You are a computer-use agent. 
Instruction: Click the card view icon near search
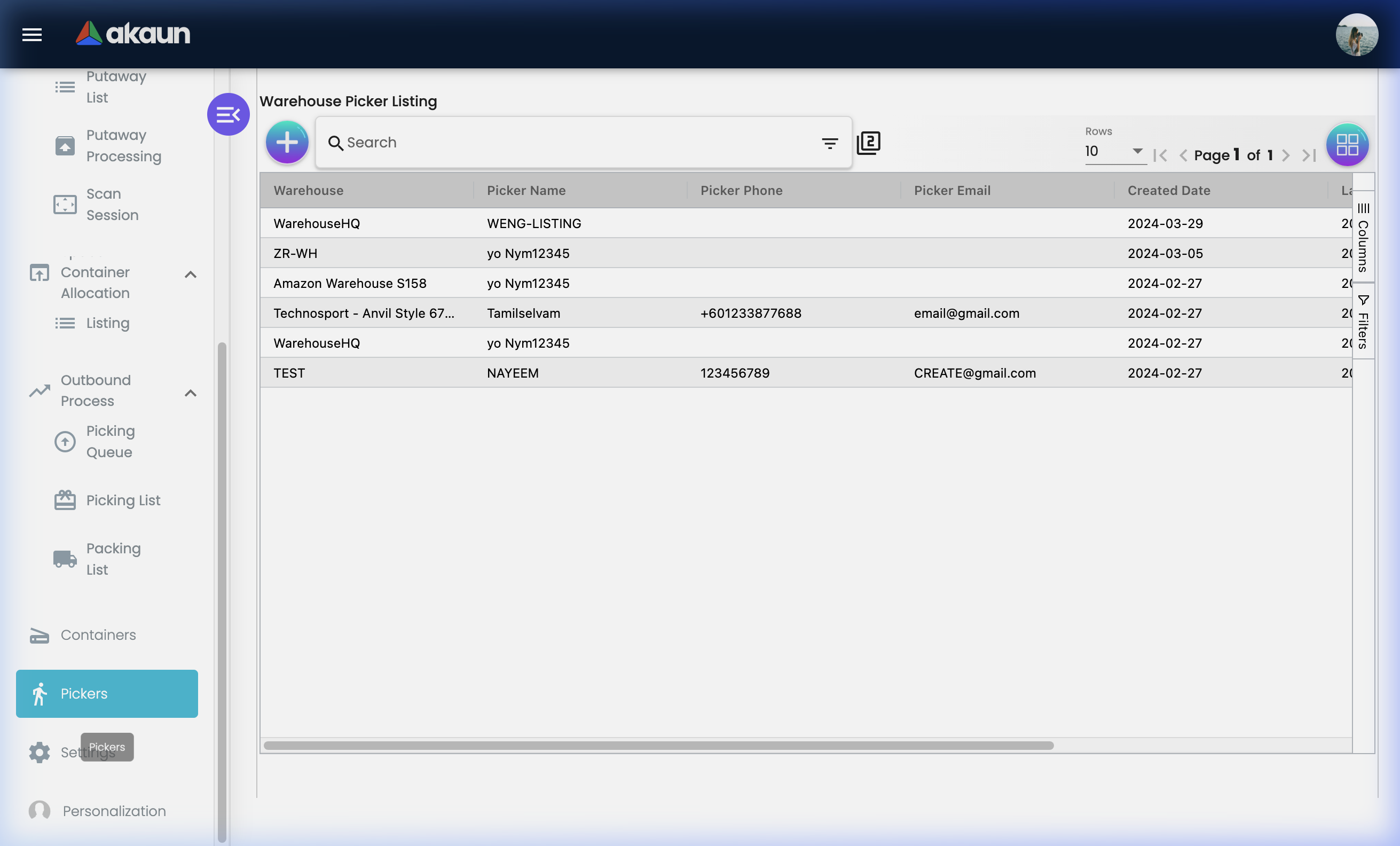869,143
